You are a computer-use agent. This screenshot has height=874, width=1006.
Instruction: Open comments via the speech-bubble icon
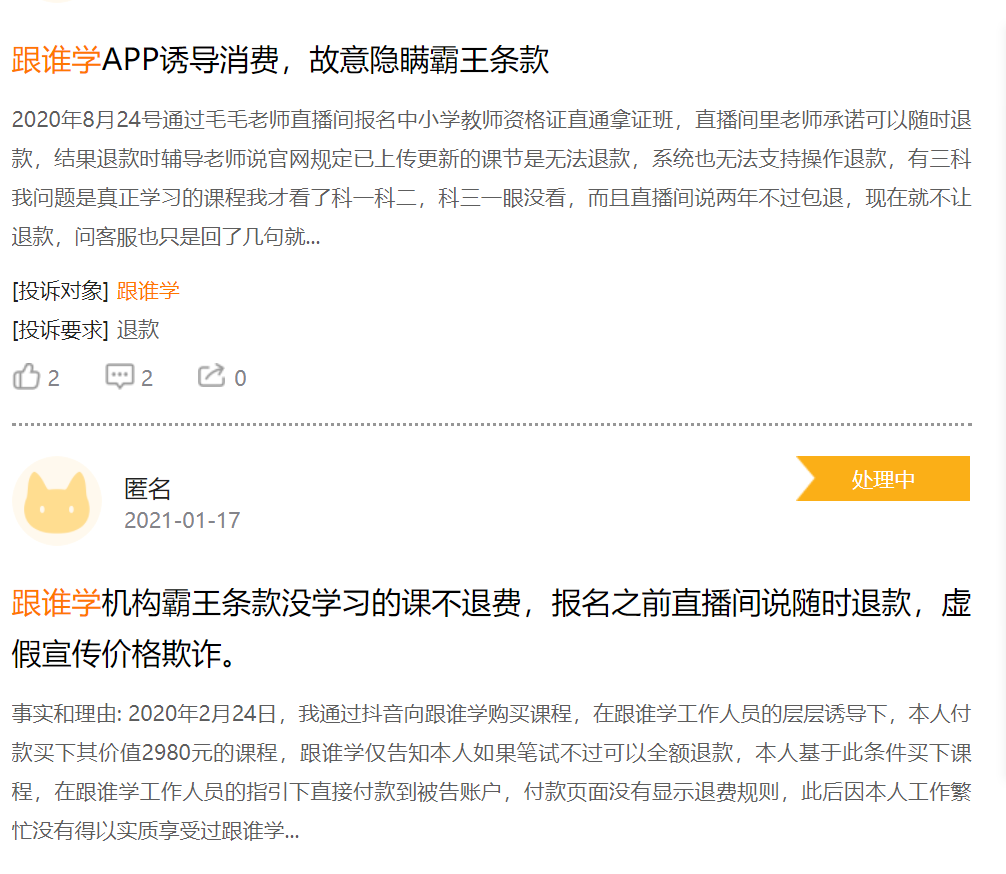[119, 376]
